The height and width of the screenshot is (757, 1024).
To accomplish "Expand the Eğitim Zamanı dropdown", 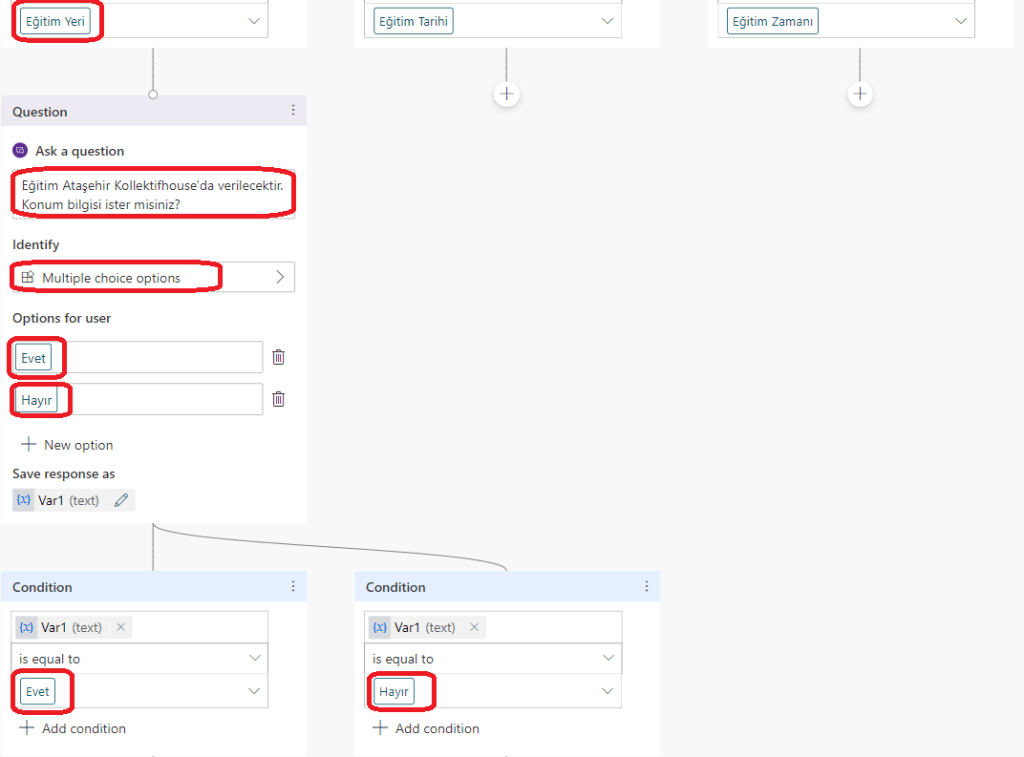I will coord(961,21).
